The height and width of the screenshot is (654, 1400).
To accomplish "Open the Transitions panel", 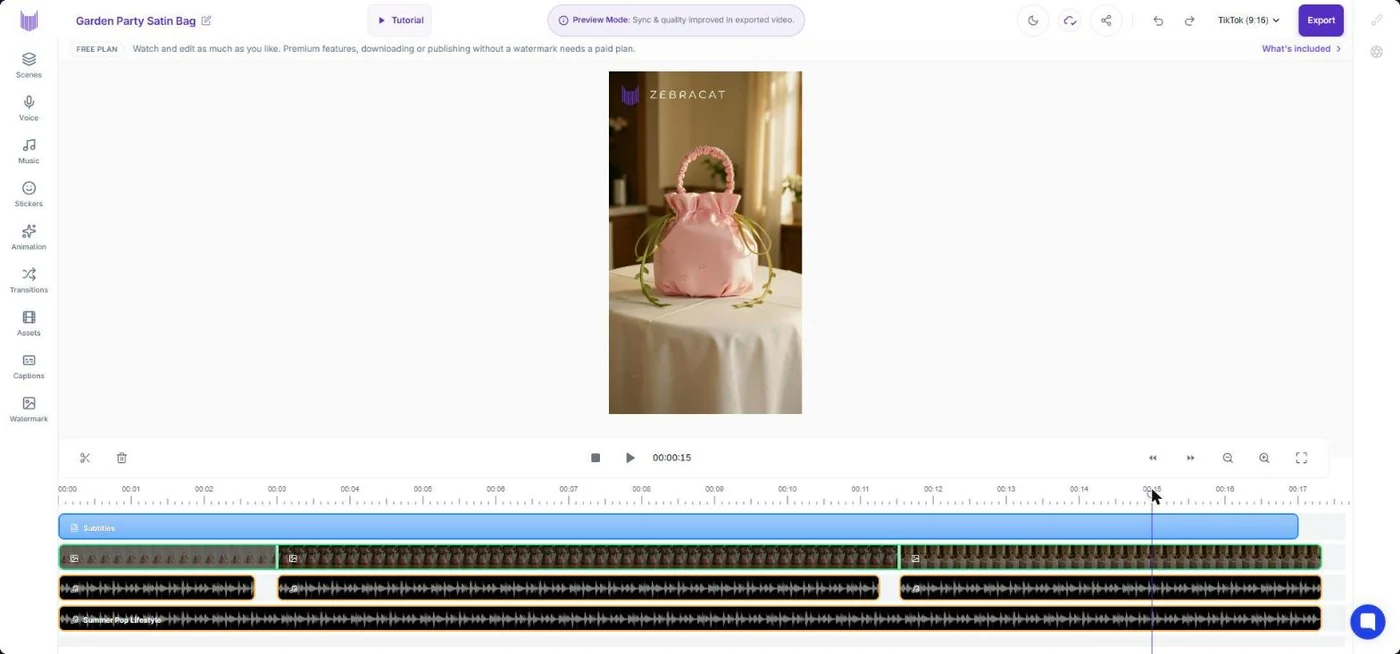I will tap(29, 280).
